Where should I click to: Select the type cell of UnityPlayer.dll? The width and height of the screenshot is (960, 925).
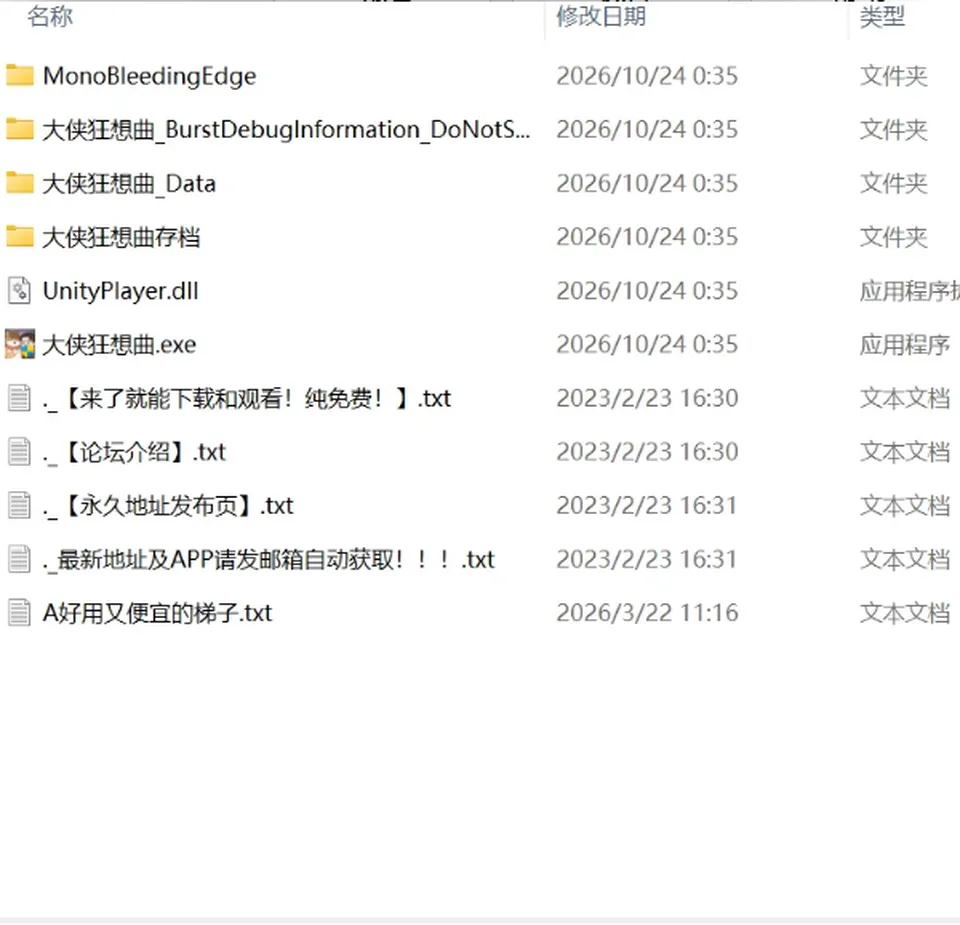[x=910, y=291]
